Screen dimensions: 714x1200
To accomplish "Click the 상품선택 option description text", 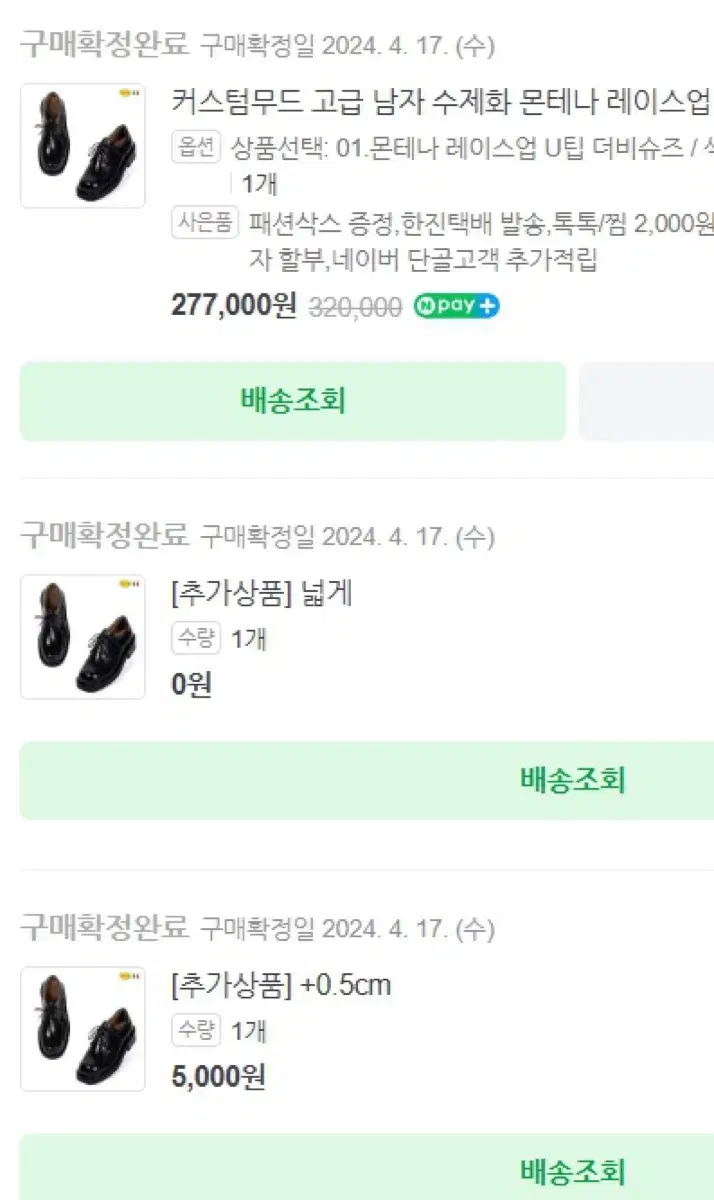I will click(470, 148).
